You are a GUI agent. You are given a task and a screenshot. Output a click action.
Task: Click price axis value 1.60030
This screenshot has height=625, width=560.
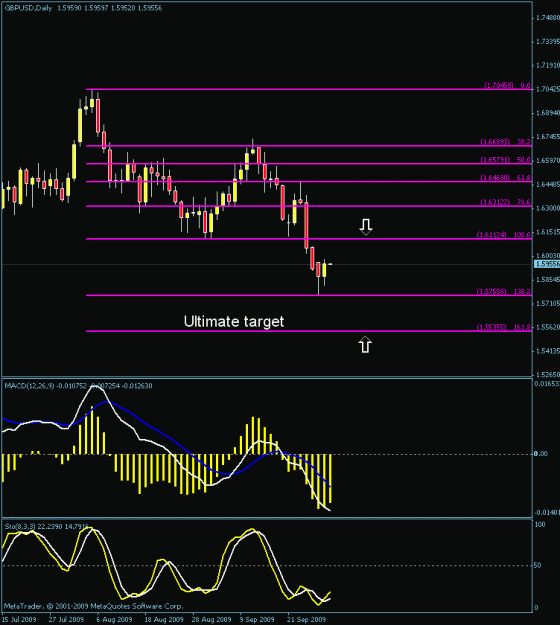[x=548, y=256]
